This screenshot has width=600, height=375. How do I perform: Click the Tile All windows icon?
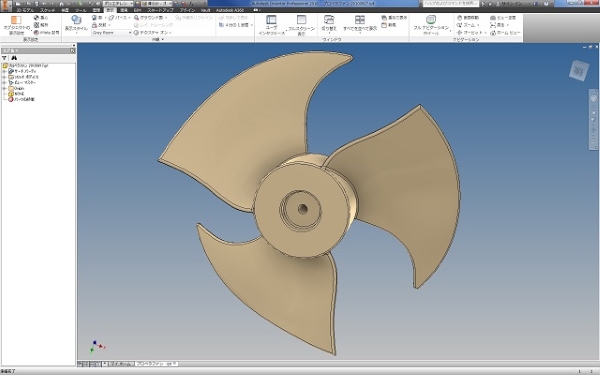360,24
